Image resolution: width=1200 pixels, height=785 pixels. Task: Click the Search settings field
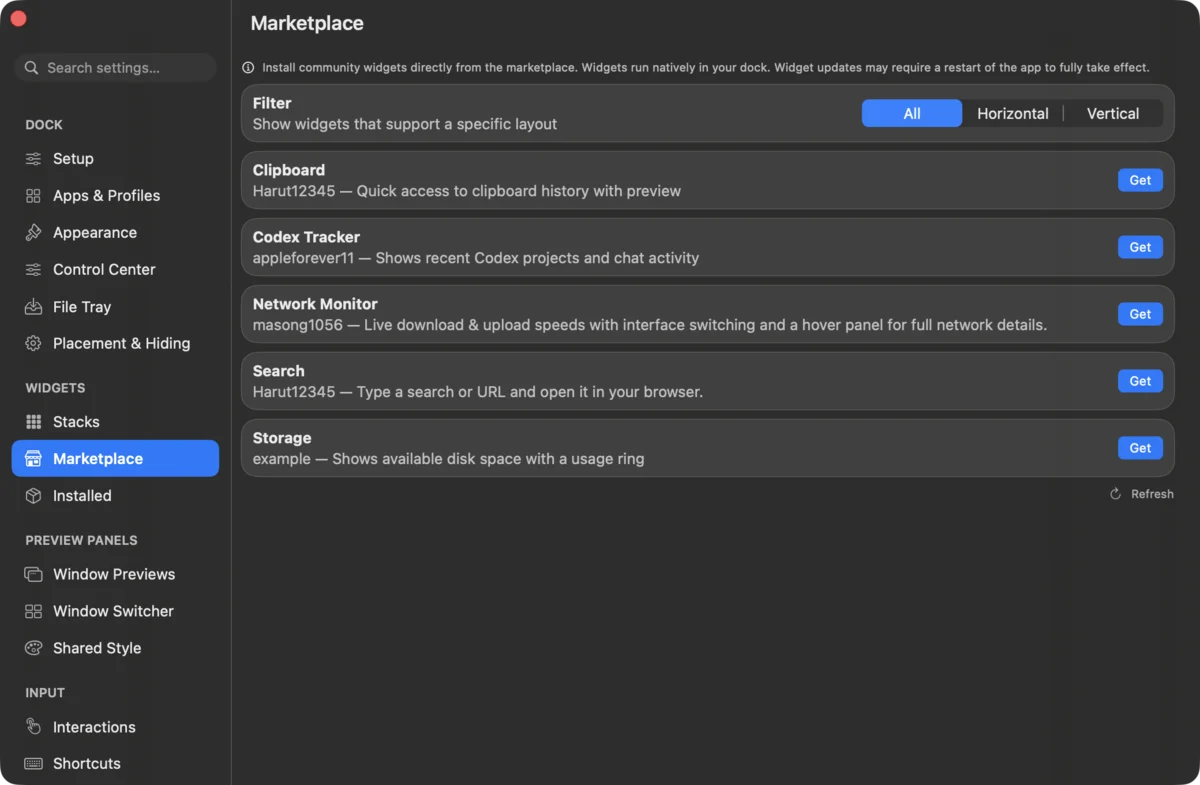(115, 68)
